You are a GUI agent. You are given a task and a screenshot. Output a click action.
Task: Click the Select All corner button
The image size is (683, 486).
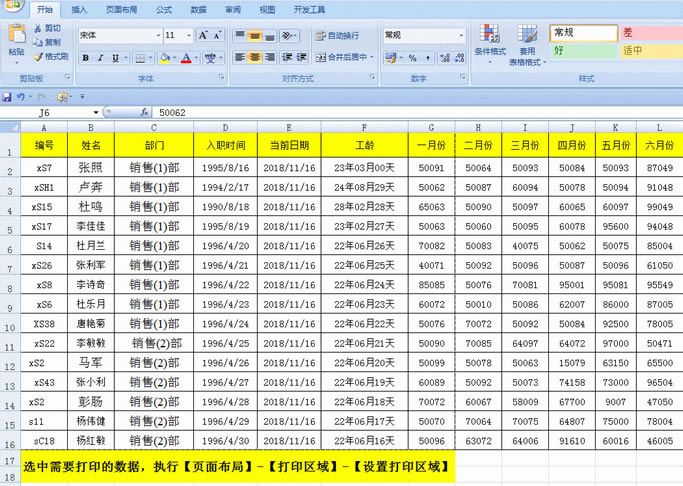click(x=10, y=127)
